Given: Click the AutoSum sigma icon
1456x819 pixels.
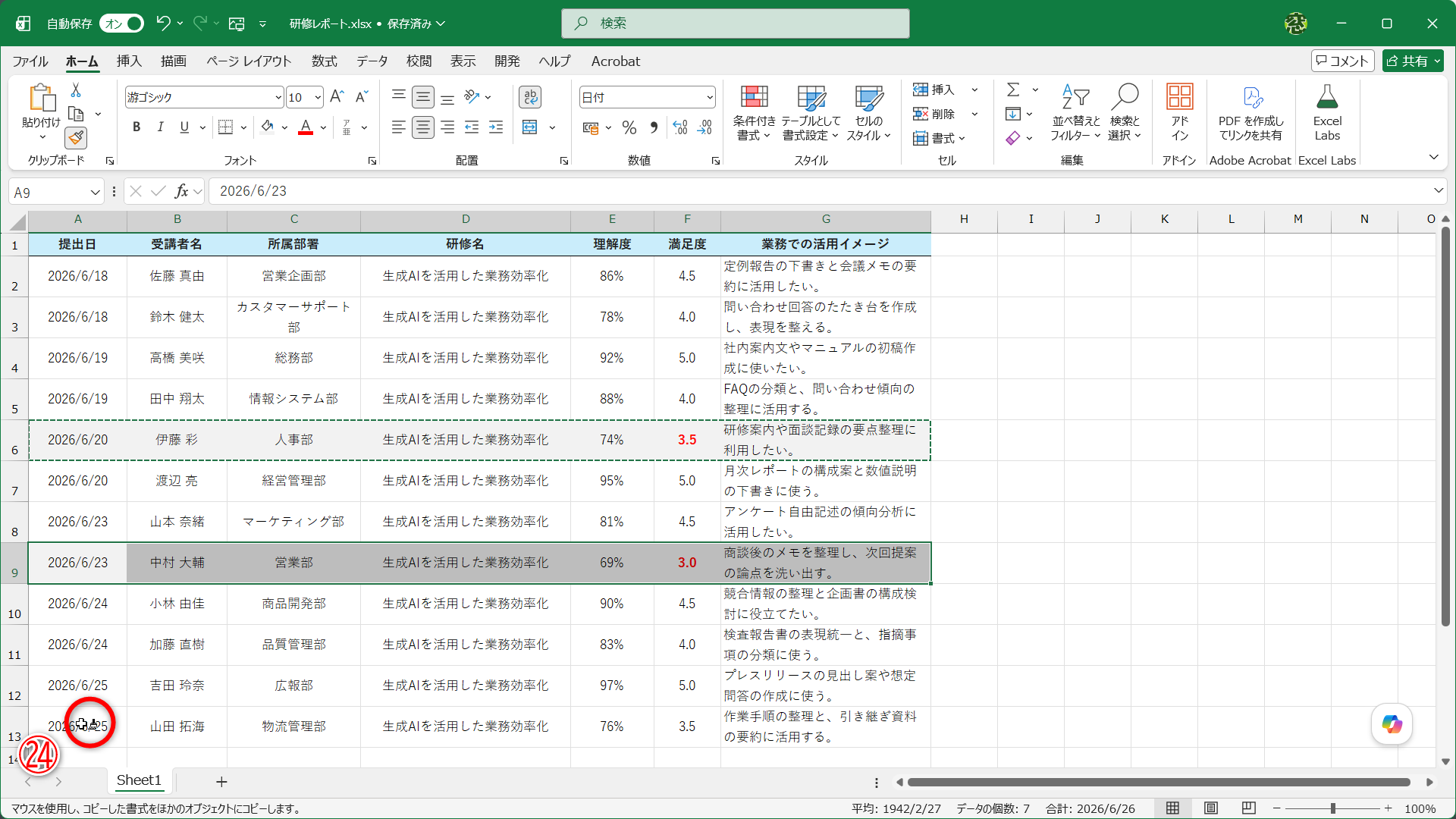Looking at the screenshot, I should [1013, 89].
